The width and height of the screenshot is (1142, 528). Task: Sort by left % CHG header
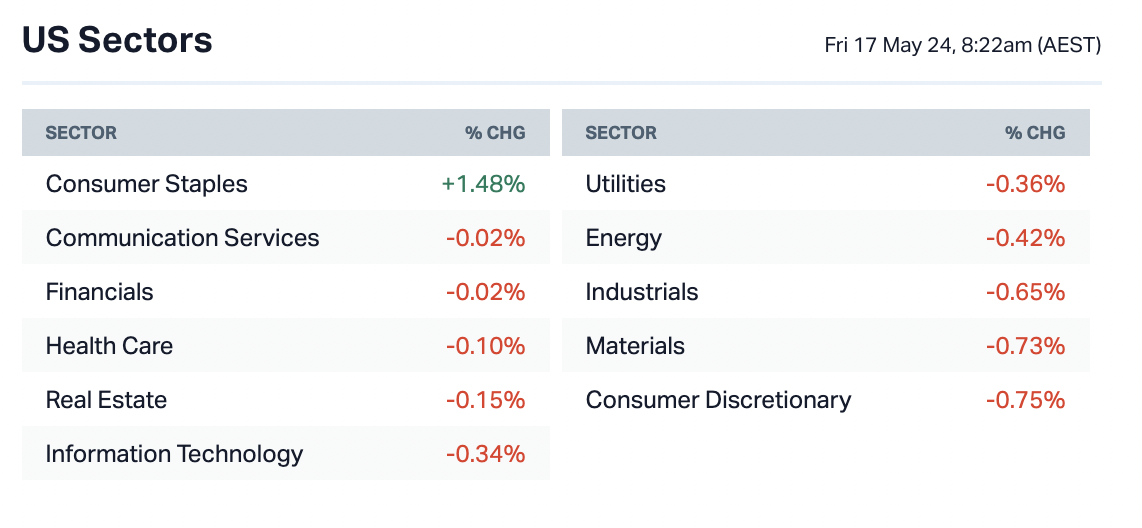495,133
